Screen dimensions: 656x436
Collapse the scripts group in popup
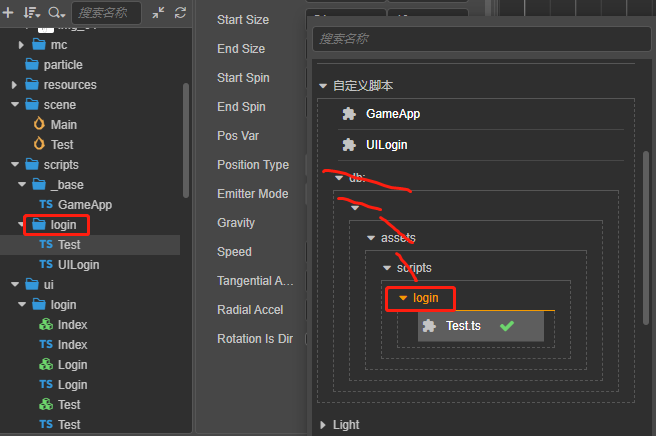click(387, 268)
